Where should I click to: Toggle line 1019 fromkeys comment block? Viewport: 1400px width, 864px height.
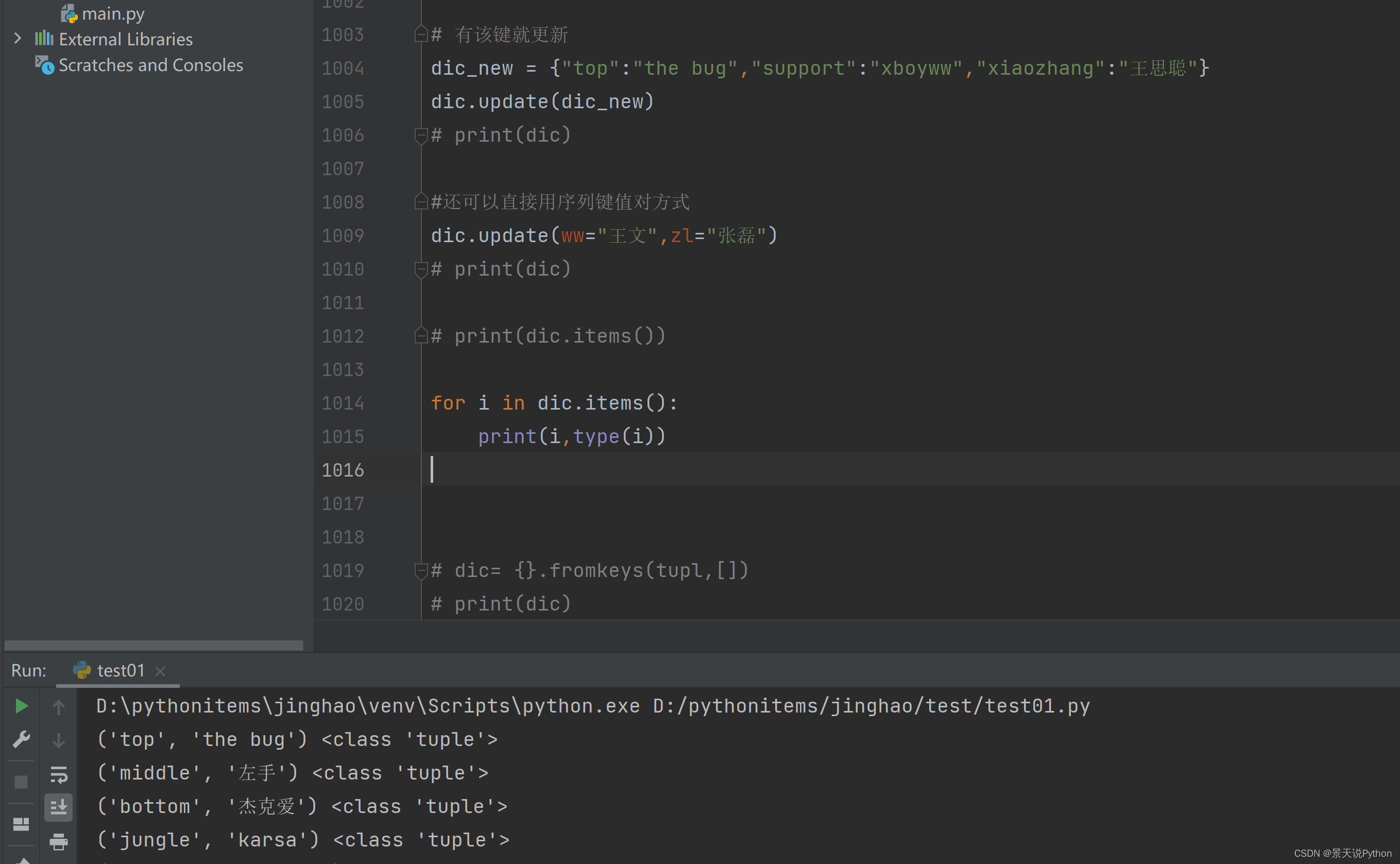[x=421, y=569]
